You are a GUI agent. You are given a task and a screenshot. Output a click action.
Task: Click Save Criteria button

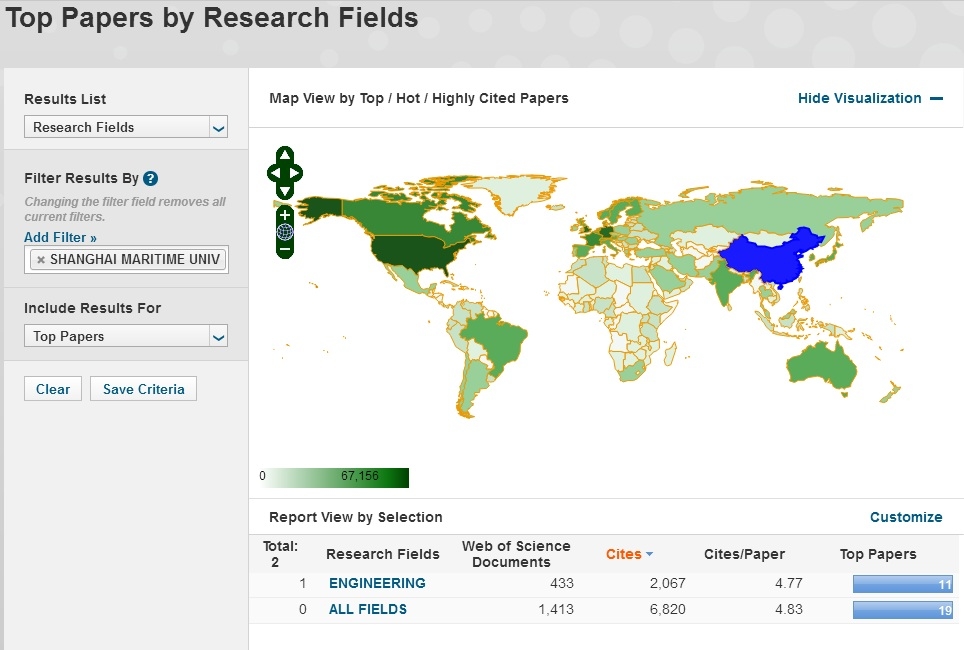pyautogui.click(x=143, y=389)
